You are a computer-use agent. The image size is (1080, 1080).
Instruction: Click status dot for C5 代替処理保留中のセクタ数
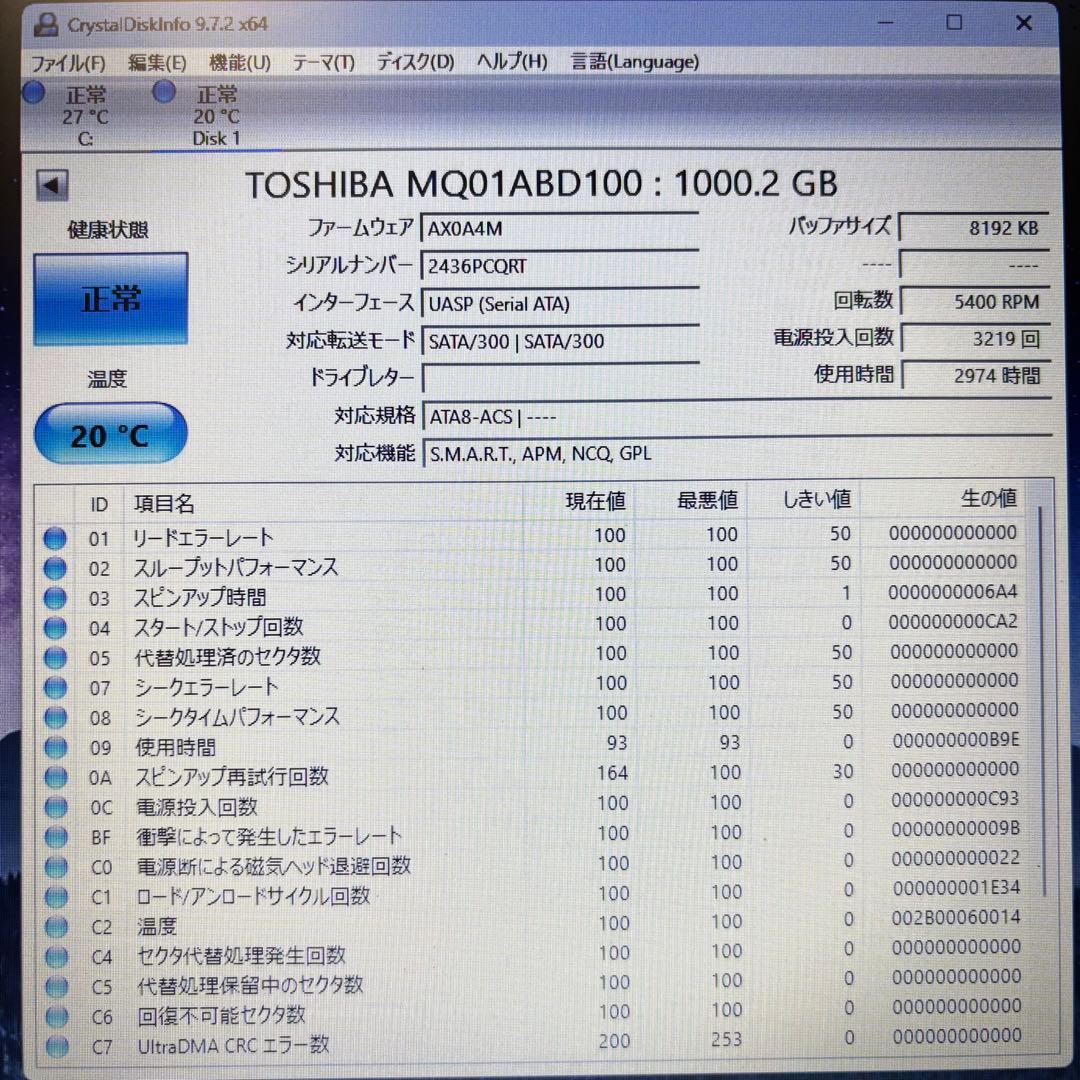(x=57, y=987)
